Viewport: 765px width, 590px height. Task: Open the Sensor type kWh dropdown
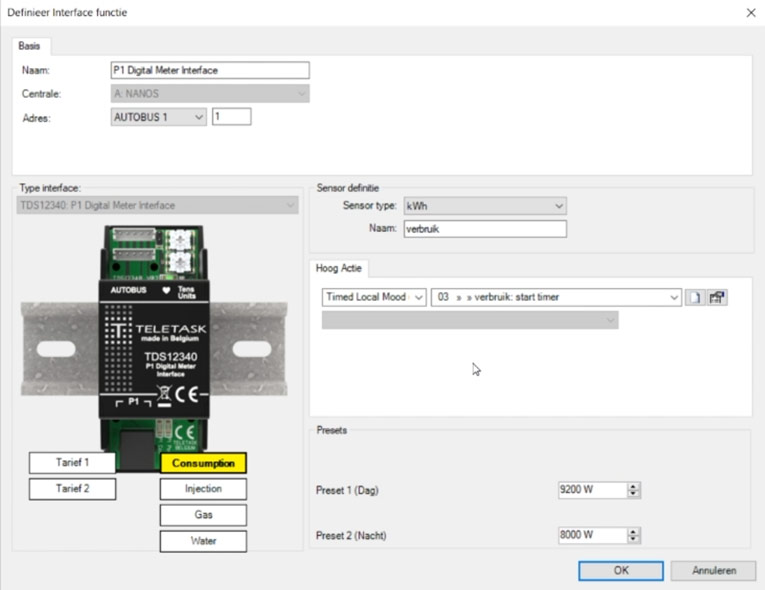point(559,206)
